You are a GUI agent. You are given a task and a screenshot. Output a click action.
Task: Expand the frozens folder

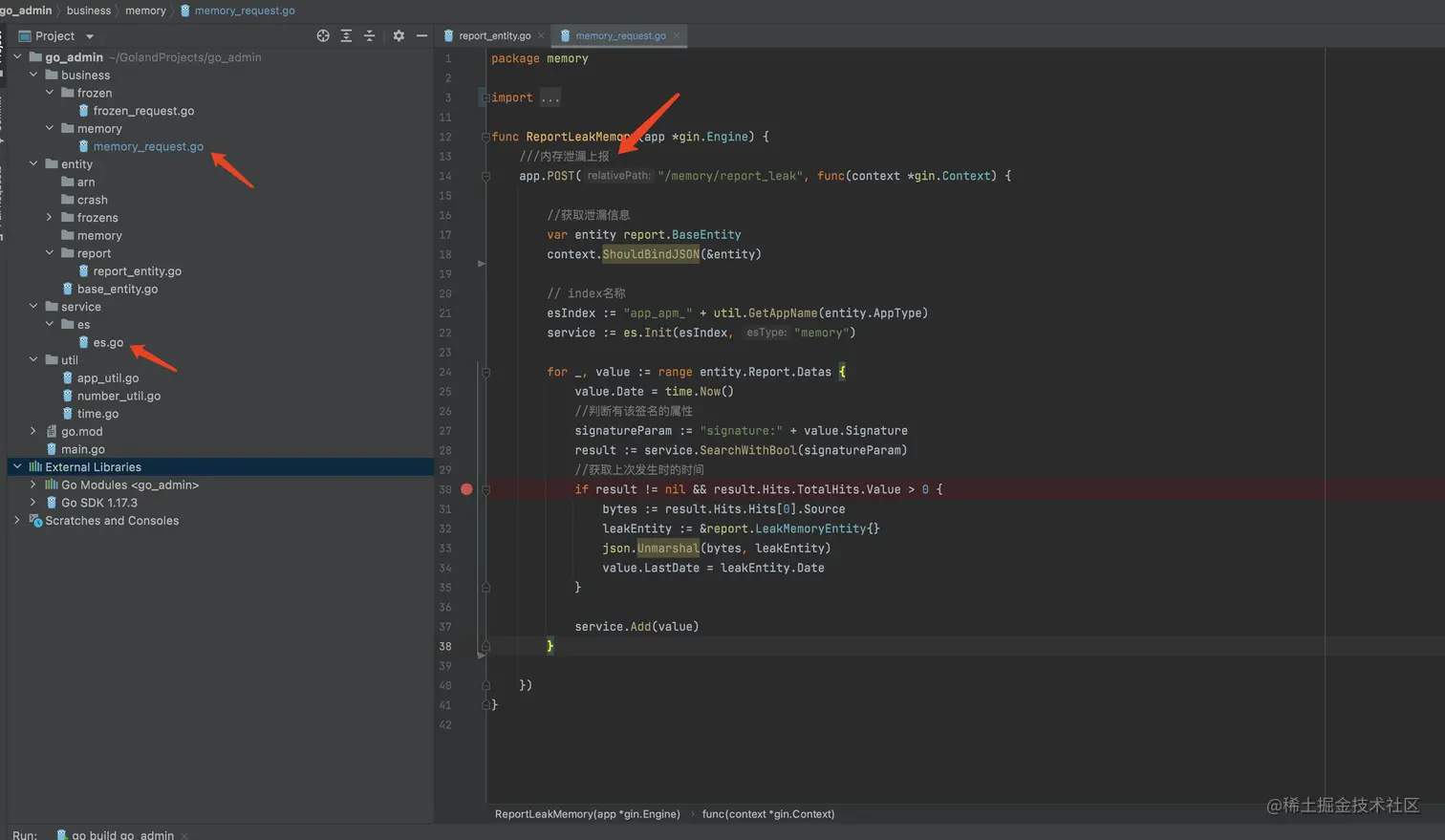tap(50, 218)
